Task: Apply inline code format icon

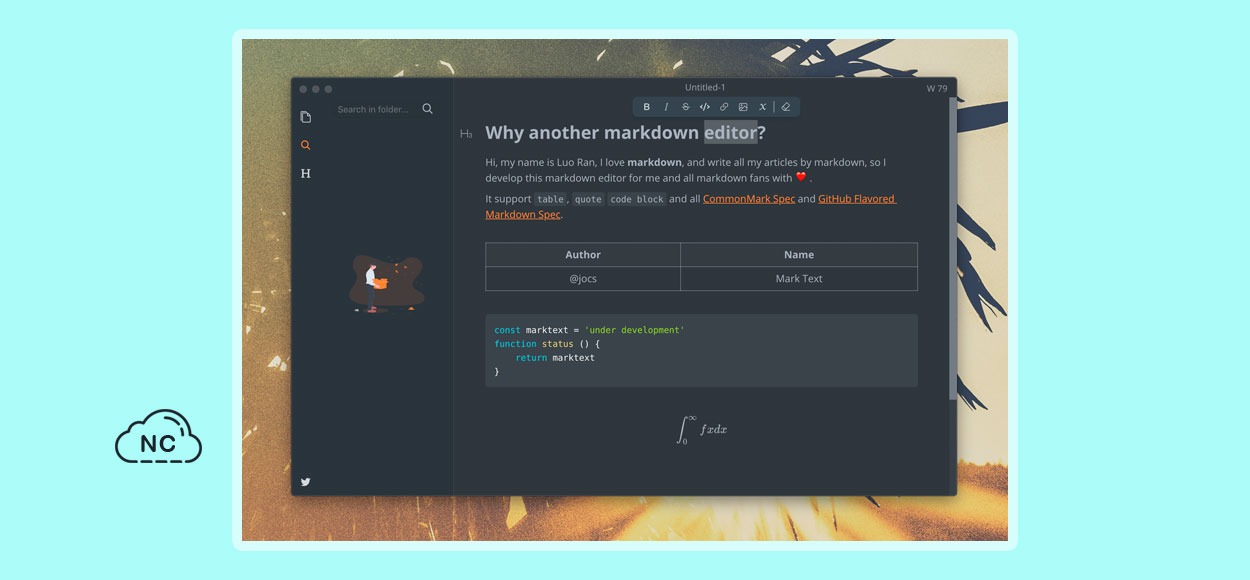Action: (704, 107)
